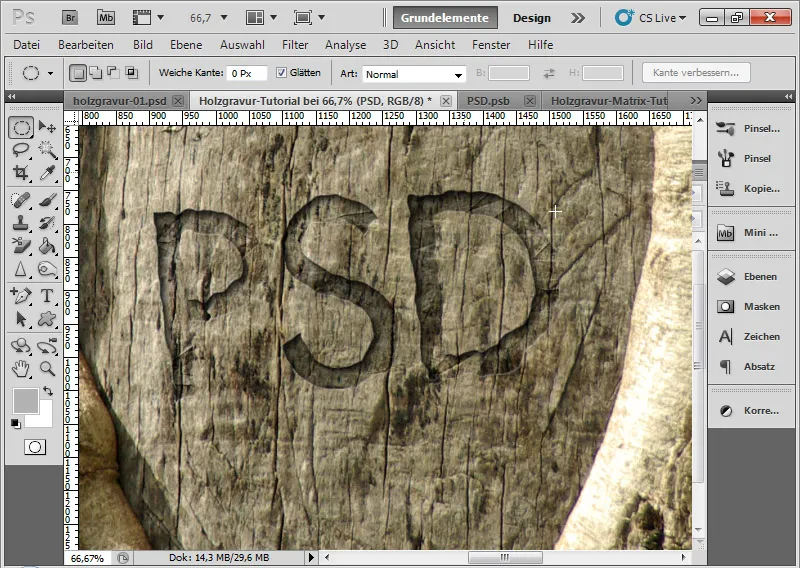Show more workspaces with double chevron

[x=578, y=18]
